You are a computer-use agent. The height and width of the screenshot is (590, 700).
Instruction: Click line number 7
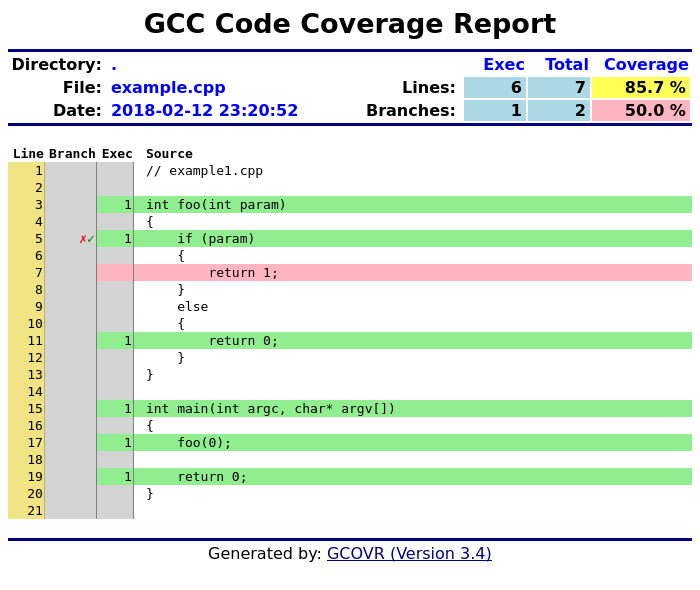tap(39, 273)
